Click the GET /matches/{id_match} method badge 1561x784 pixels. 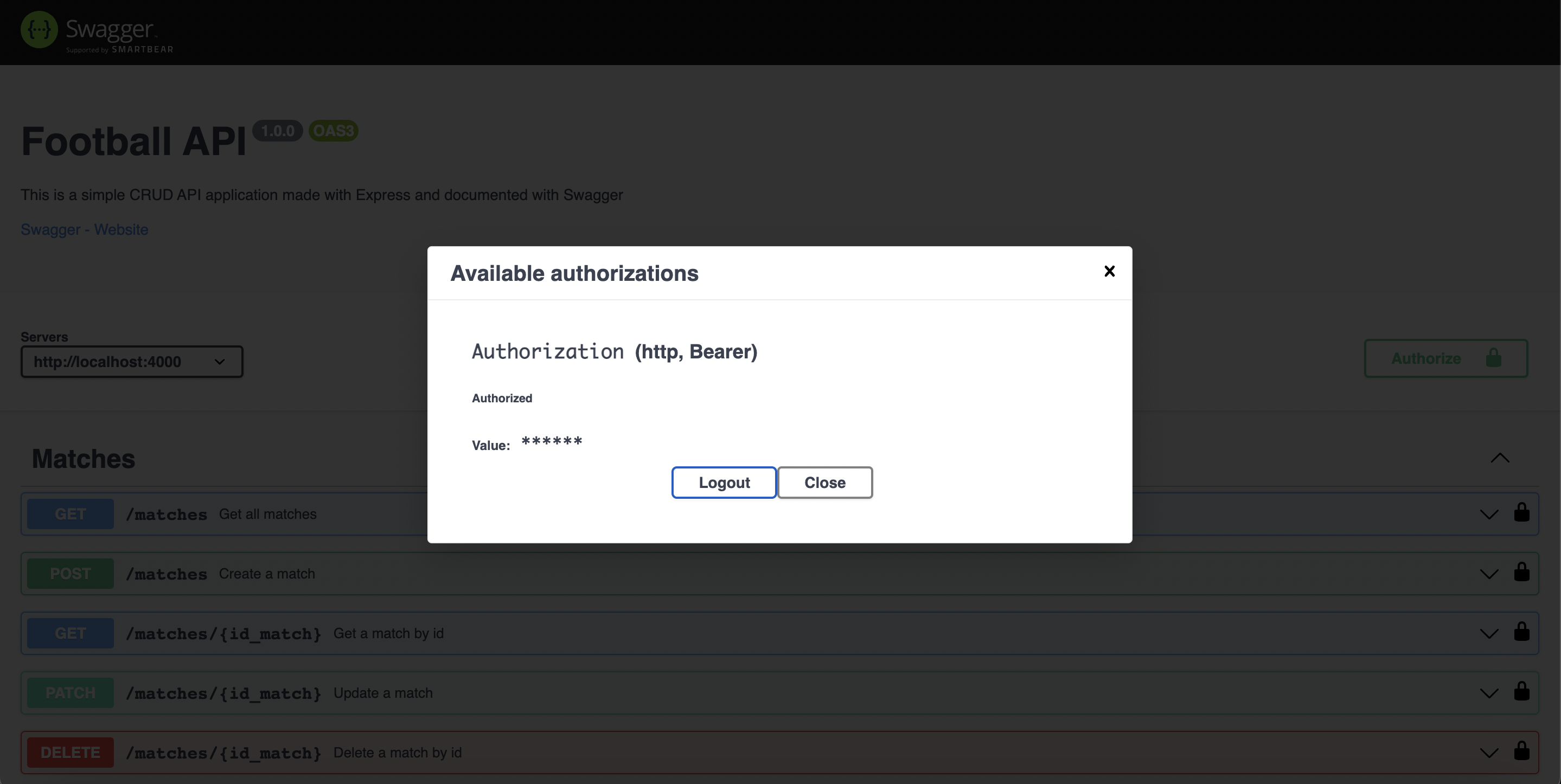tap(71, 633)
